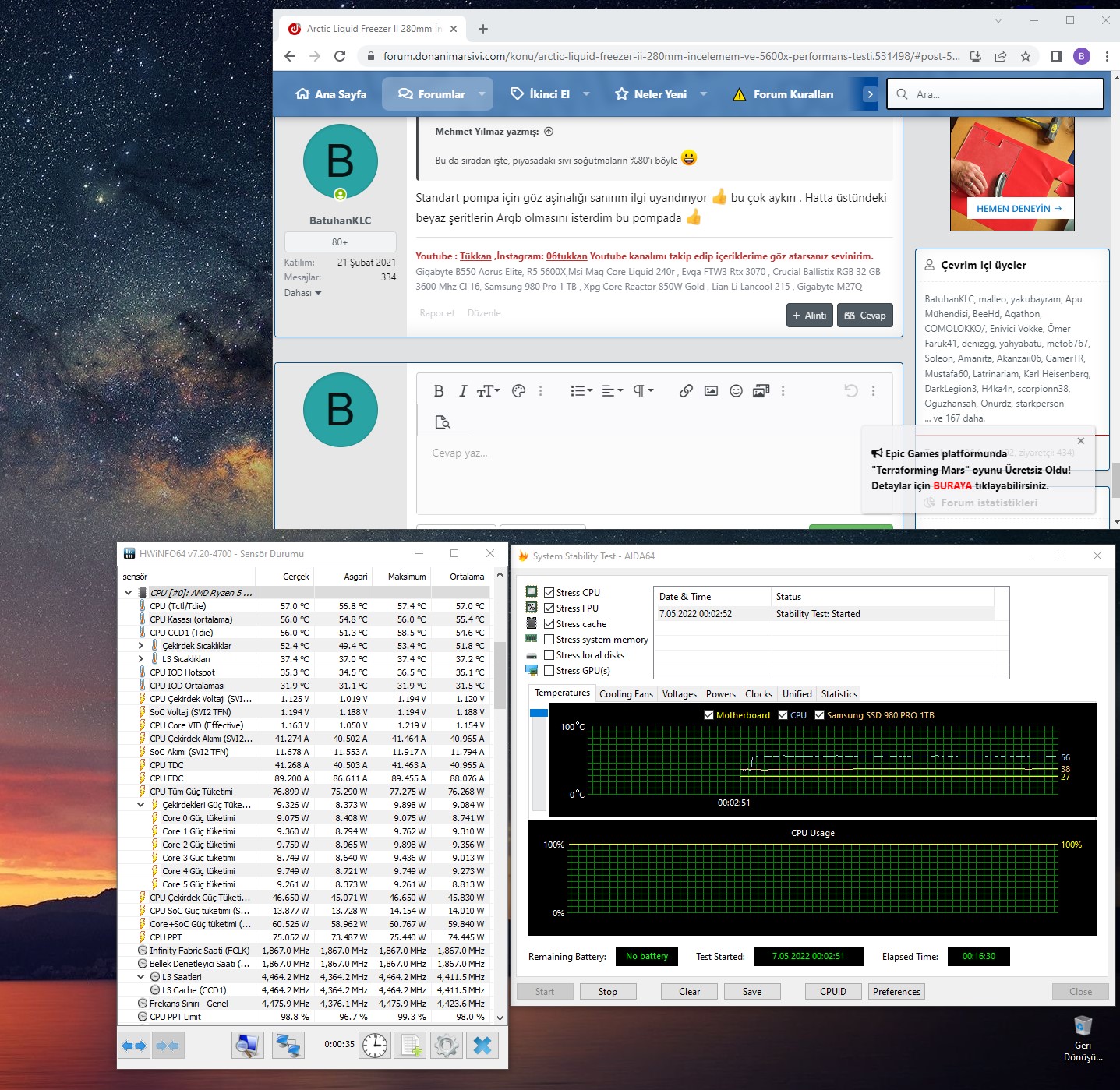Enable Stress GPU(s) checkbox
The height and width of the screenshot is (1090, 1120).
tap(549, 671)
